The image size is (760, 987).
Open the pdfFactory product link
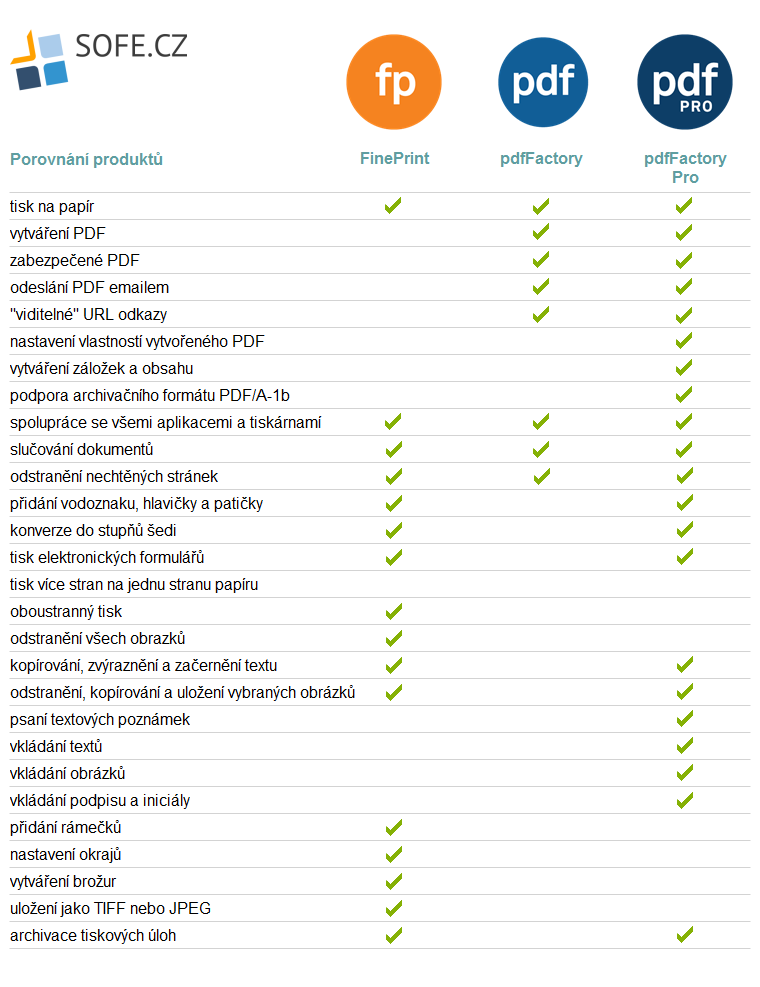point(541,159)
